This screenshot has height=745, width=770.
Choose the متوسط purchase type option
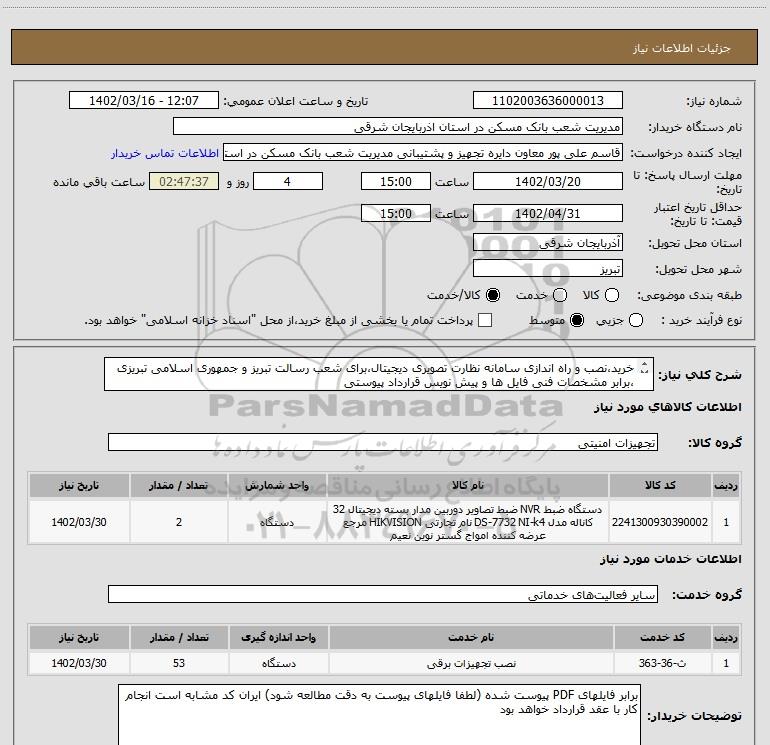point(577,321)
